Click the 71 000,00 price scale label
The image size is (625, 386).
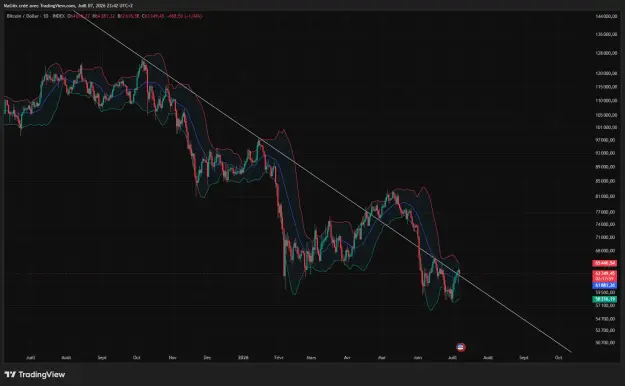pos(606,237)
